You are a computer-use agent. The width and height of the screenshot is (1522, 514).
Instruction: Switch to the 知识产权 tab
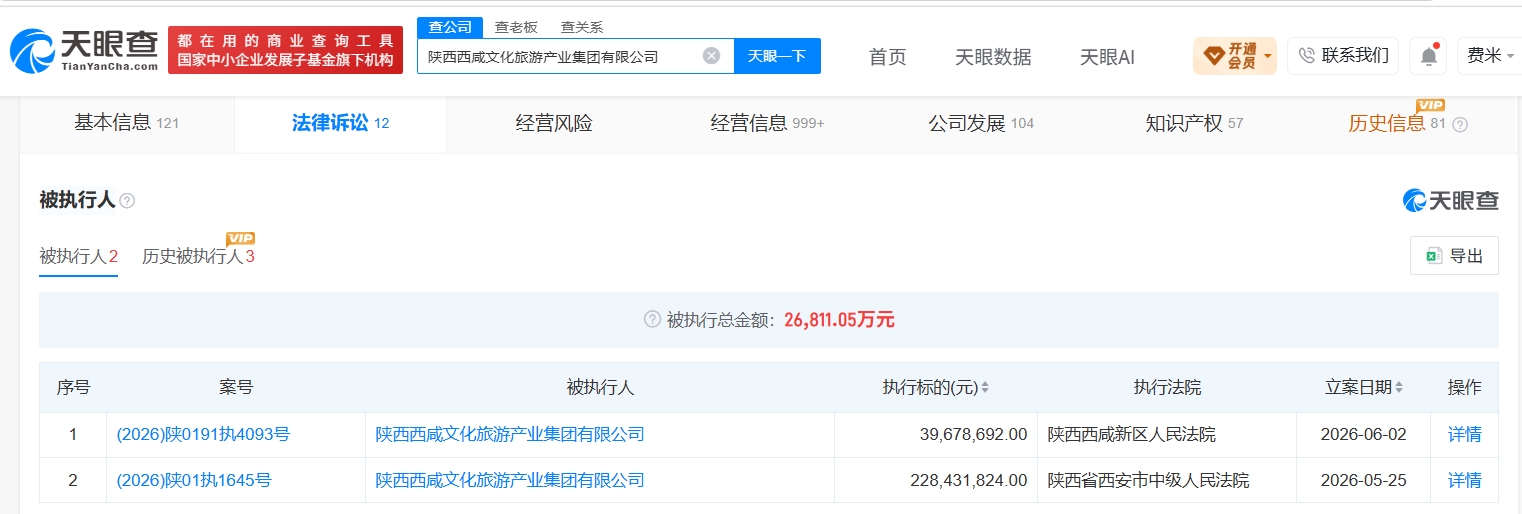(1194, 124)
